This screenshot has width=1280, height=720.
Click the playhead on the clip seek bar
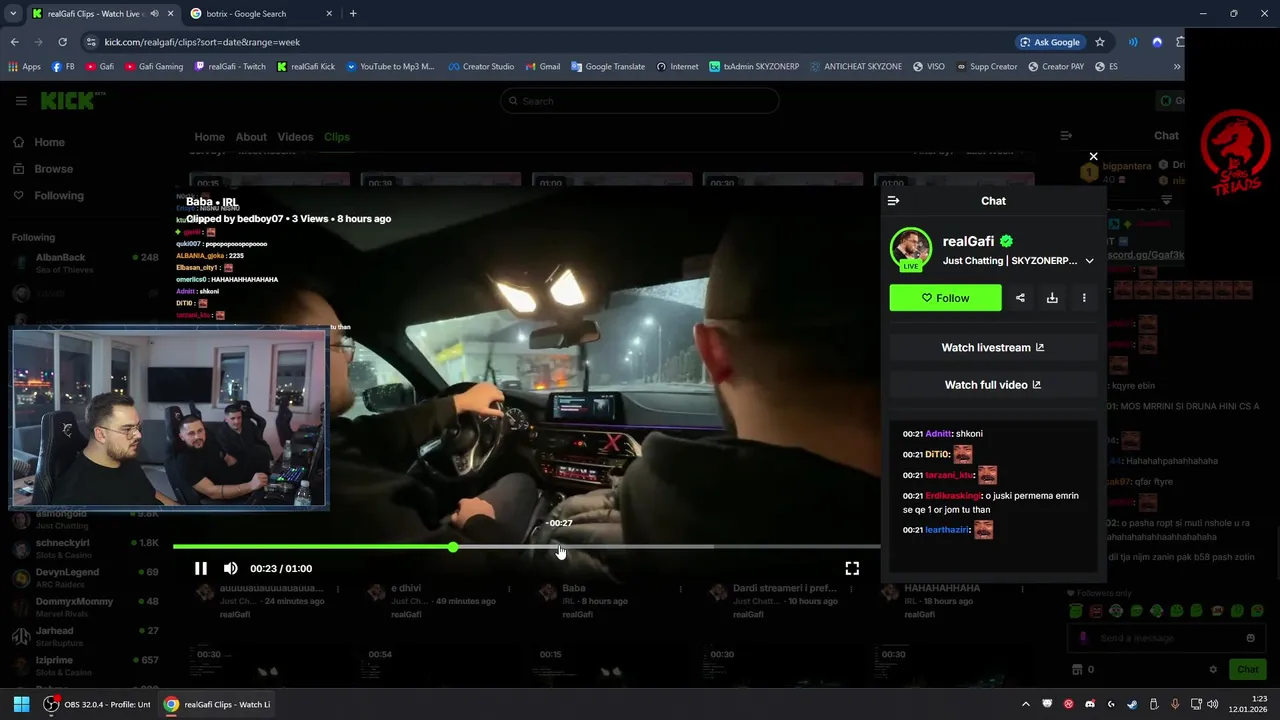click(x=453, y=547)
